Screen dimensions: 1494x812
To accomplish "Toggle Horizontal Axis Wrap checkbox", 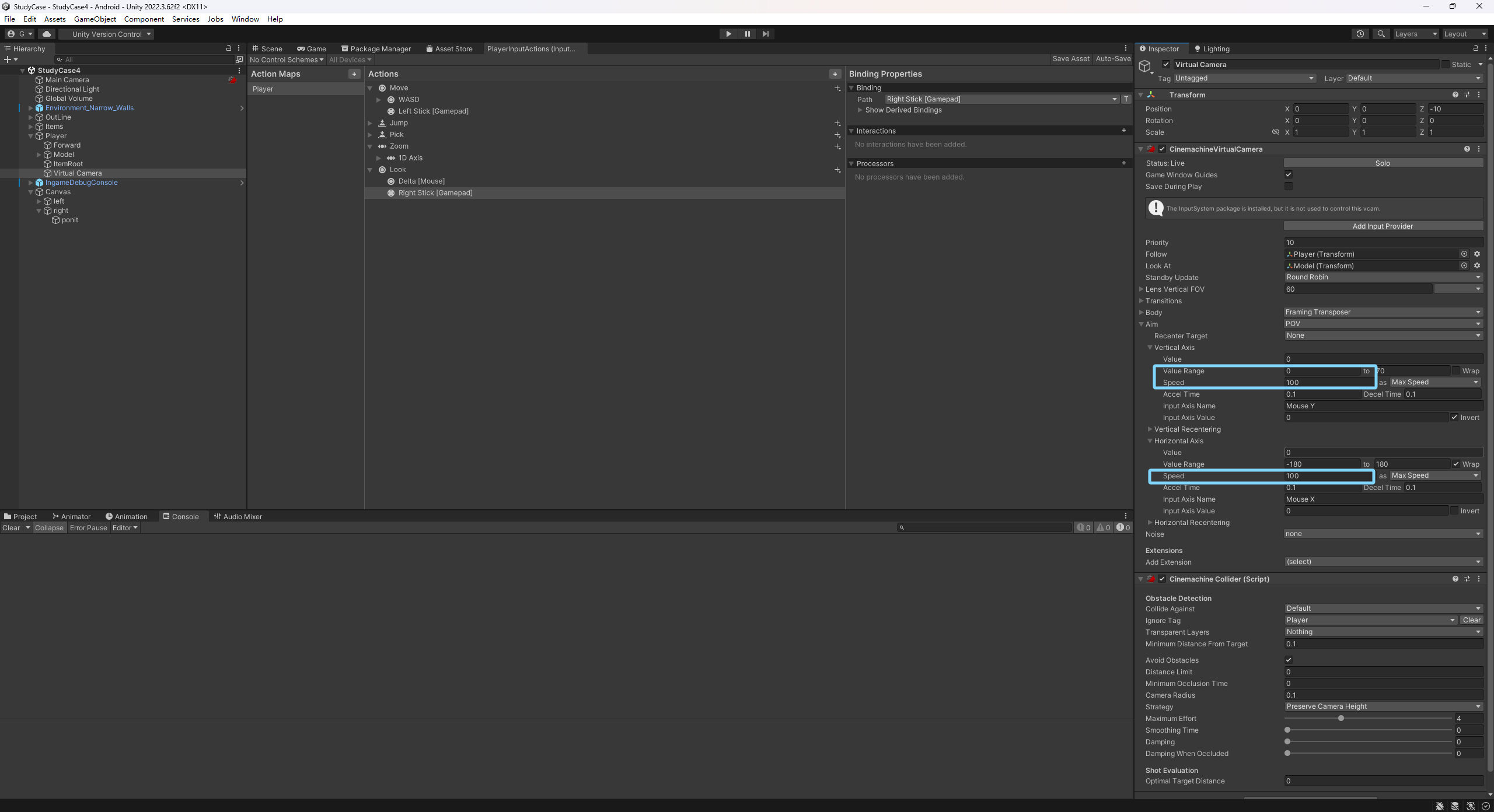I will 1456,464.
